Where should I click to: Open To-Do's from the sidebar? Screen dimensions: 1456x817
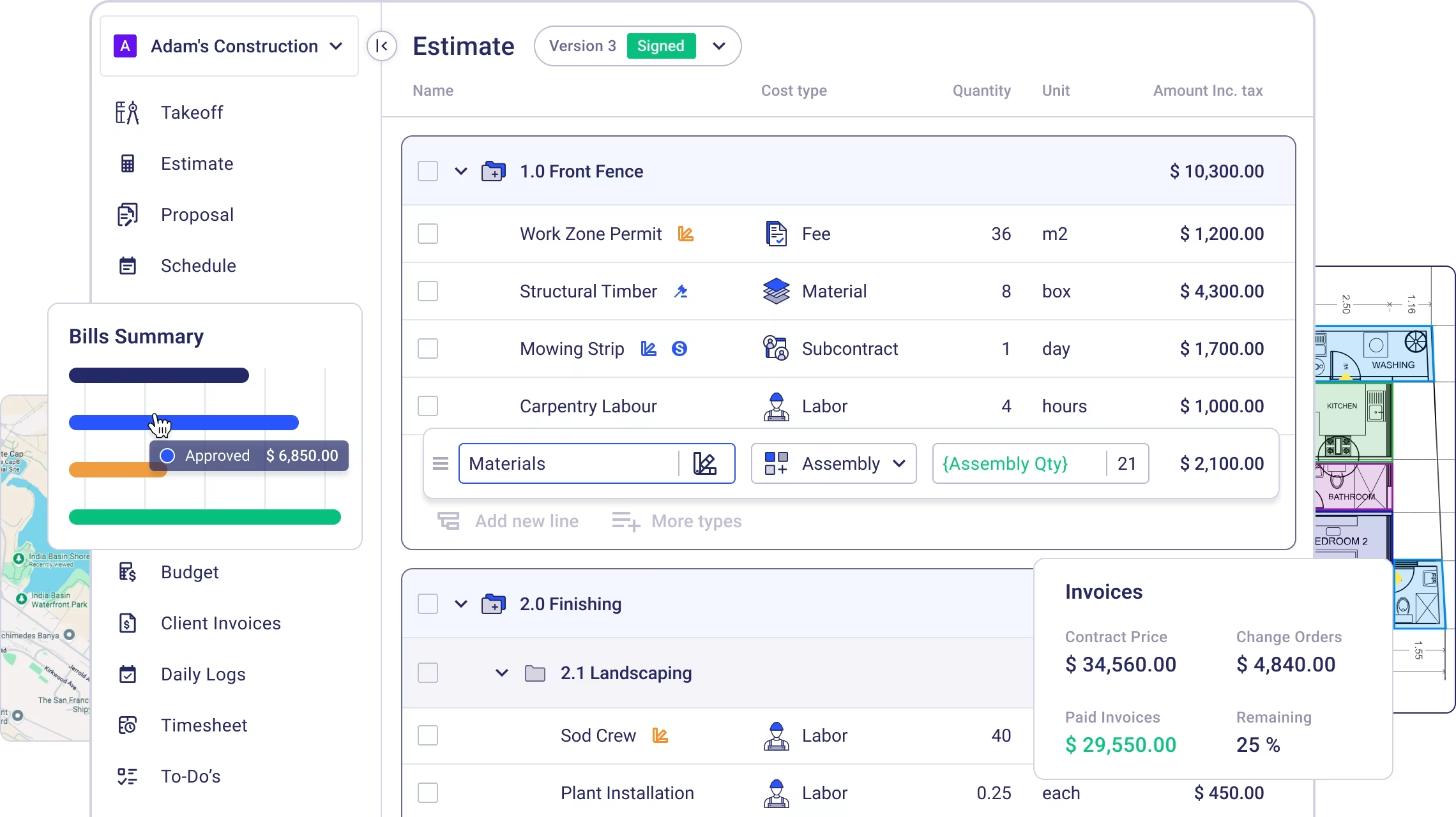coord(190,776)
